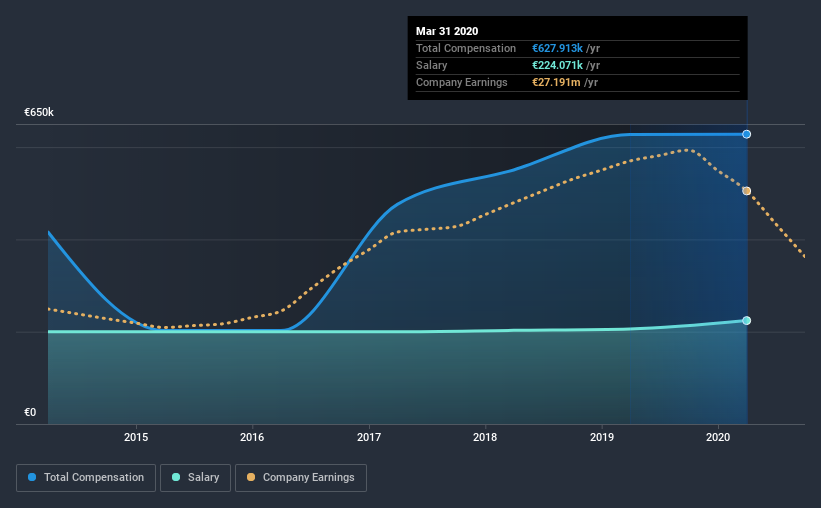Screen dimensions: 821x508
Task: Click the €650k y-axis label
Action: [x=39, y=113]
